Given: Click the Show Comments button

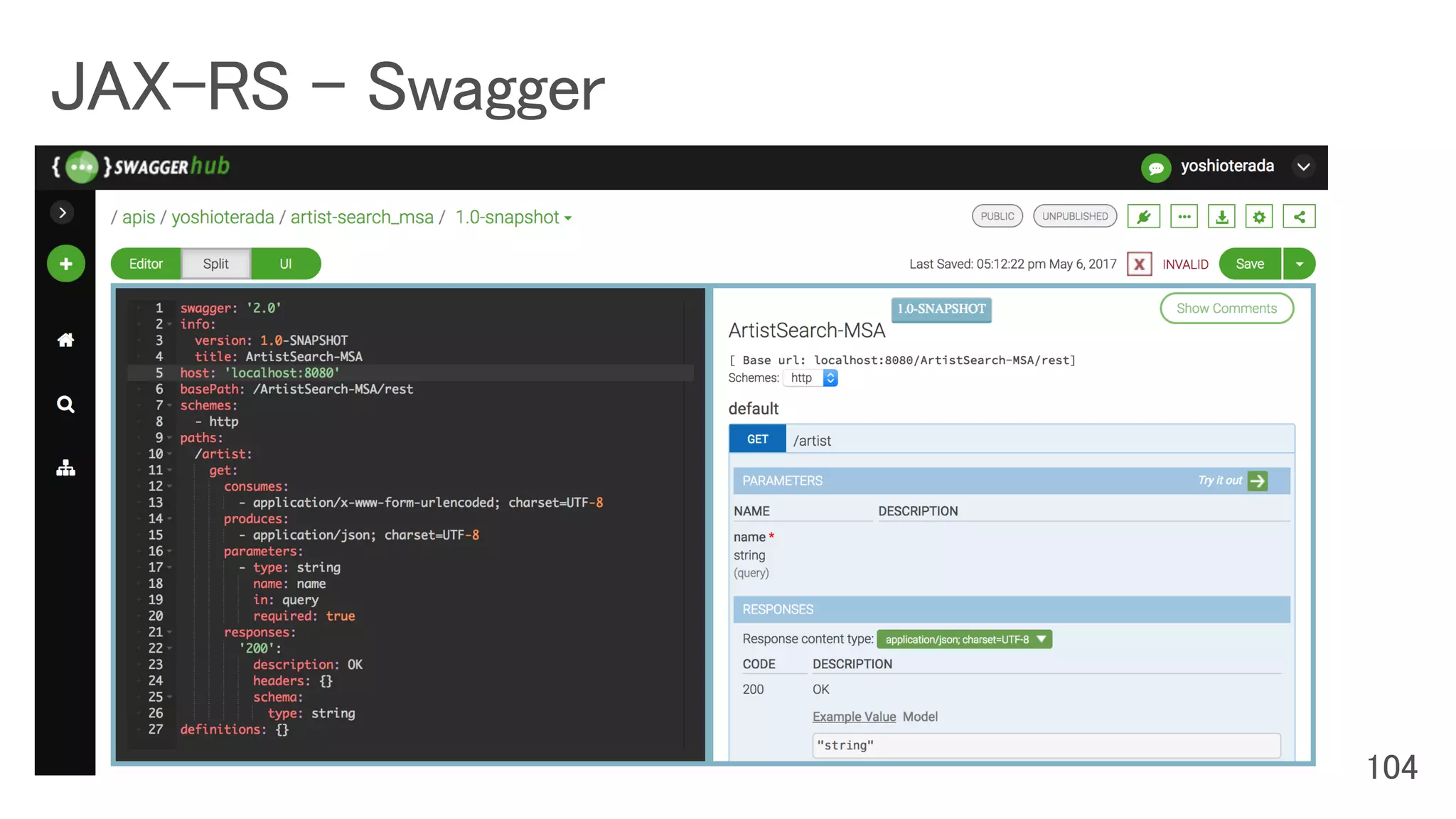Looking at the screenshot, I should point(1226,309).
